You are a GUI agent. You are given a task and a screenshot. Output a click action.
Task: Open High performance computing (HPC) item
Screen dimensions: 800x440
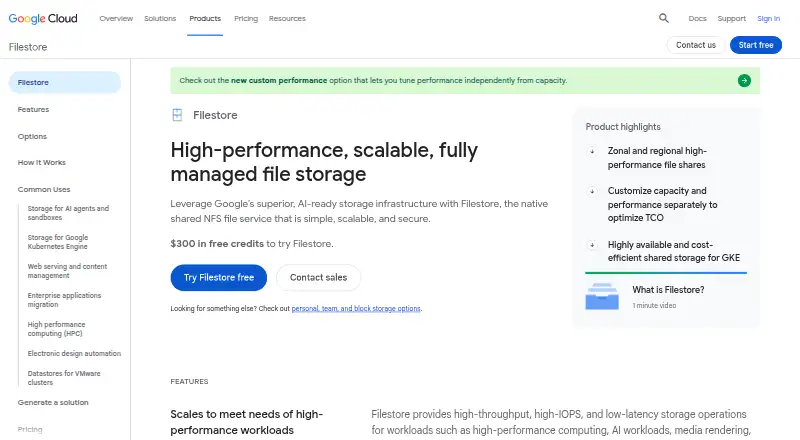coord(56,329)
